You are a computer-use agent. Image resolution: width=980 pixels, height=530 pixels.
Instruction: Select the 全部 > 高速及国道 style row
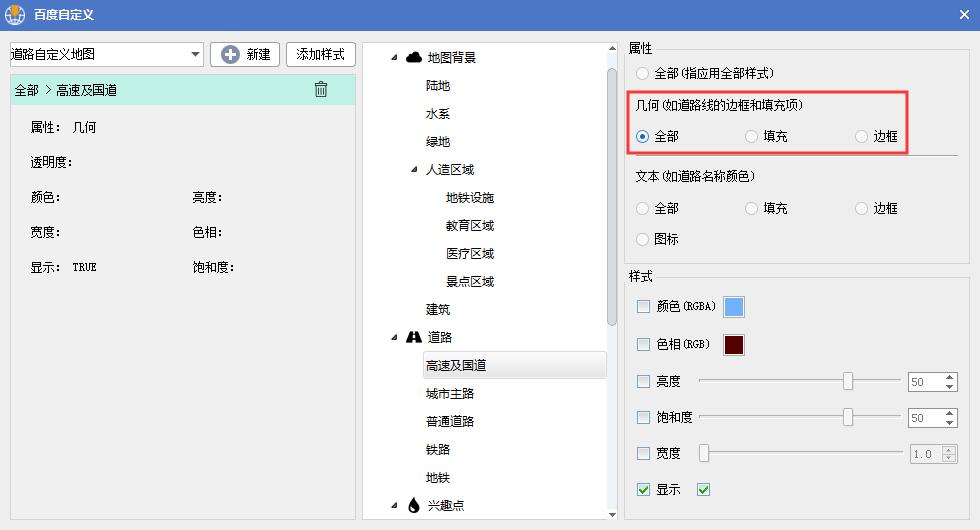coord(182,90)
